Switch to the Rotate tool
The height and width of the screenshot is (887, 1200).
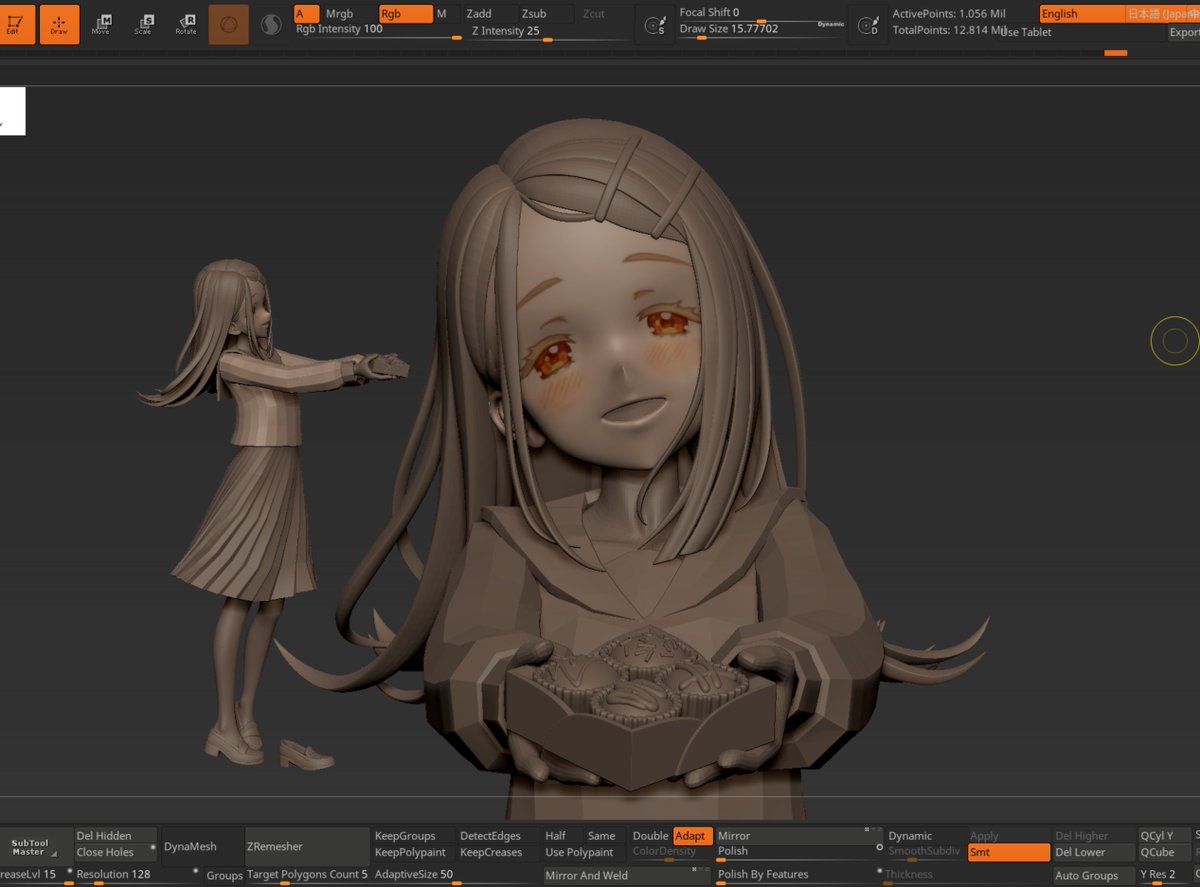tap(186, 24)
